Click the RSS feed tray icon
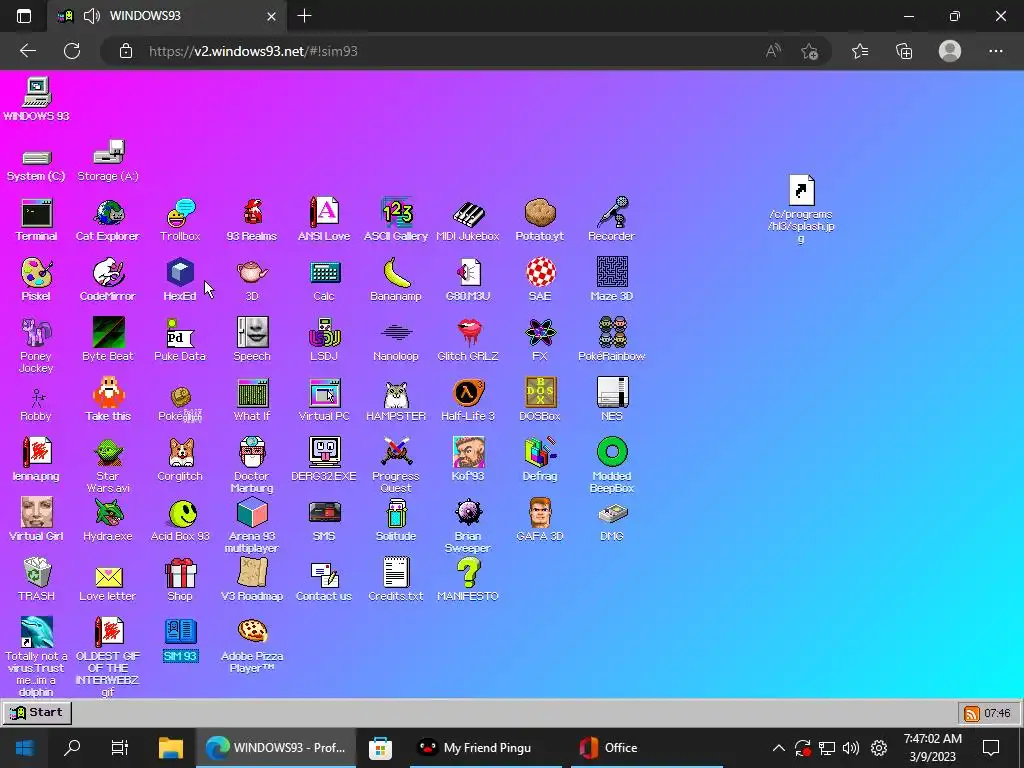The image size is (1024, 768). [x=972, y=713]
